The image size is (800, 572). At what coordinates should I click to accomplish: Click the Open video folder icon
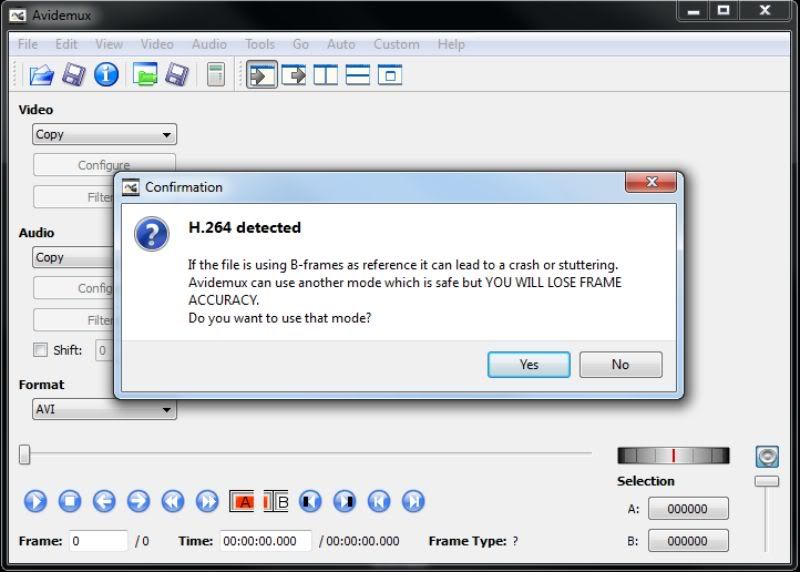pyautogui.click(x=41, y=75)
